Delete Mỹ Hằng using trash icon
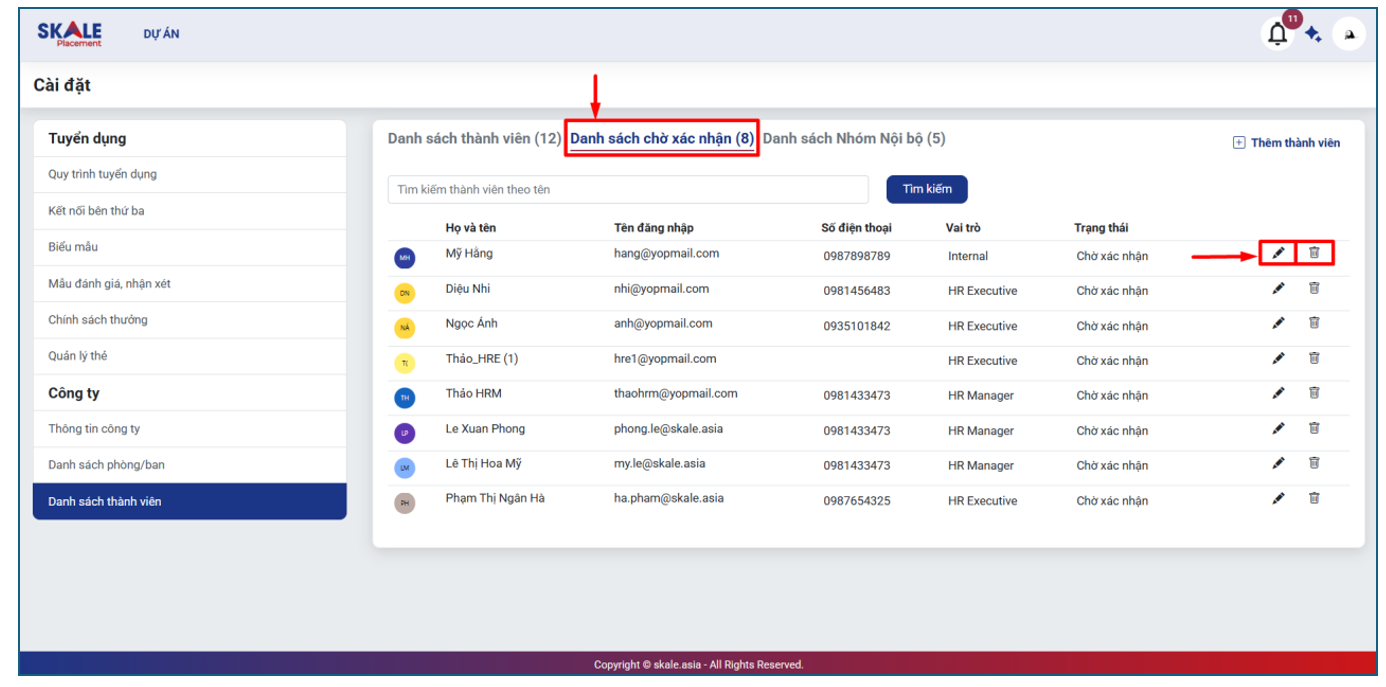Screen dimensions: 1386x687 1314,253
